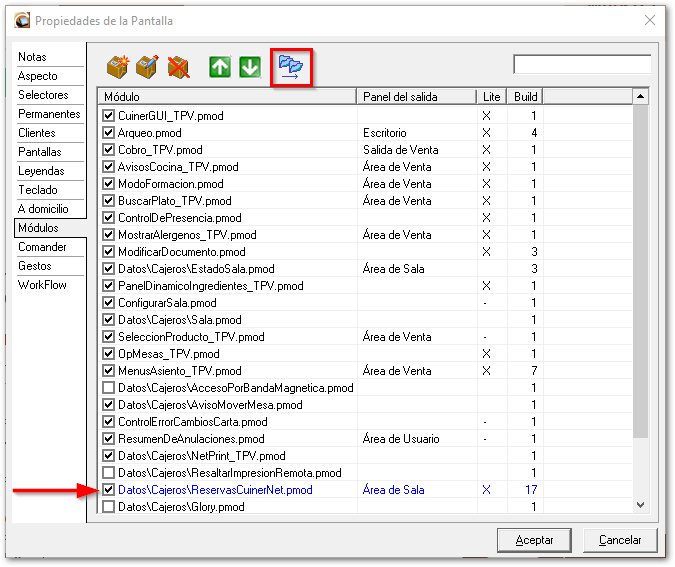Click the edit module package icon
Viewport: 675px width, 567px height.
tap(147, 67)
